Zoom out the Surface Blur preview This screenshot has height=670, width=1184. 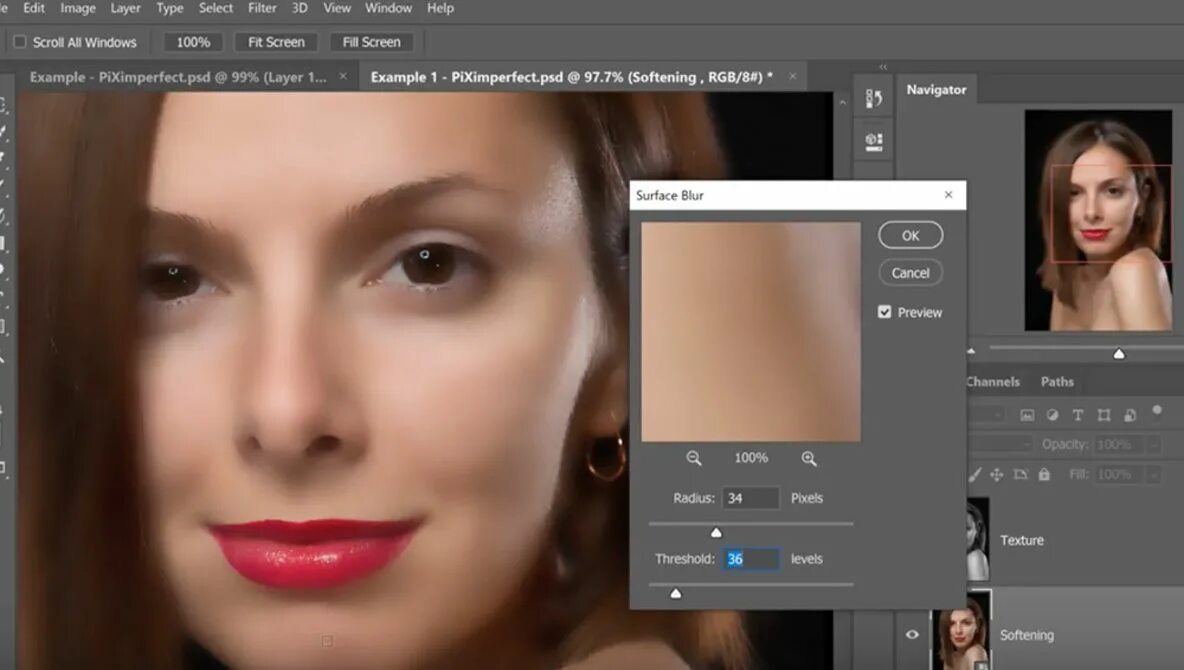693,459
